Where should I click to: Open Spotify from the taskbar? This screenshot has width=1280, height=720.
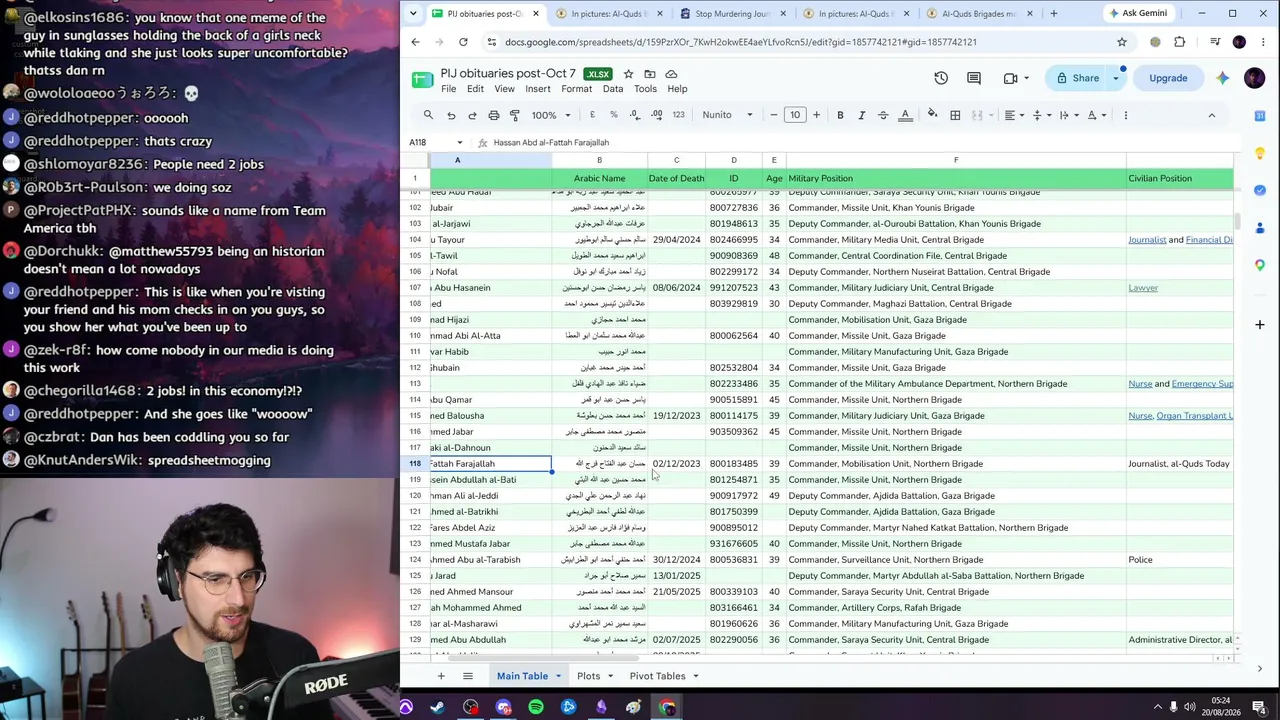pos(536,707)
